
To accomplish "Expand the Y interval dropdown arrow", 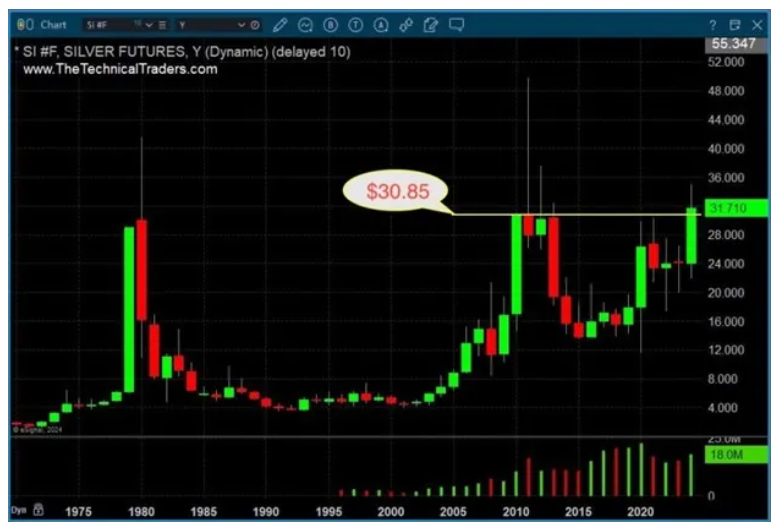I will pos(241,23).
